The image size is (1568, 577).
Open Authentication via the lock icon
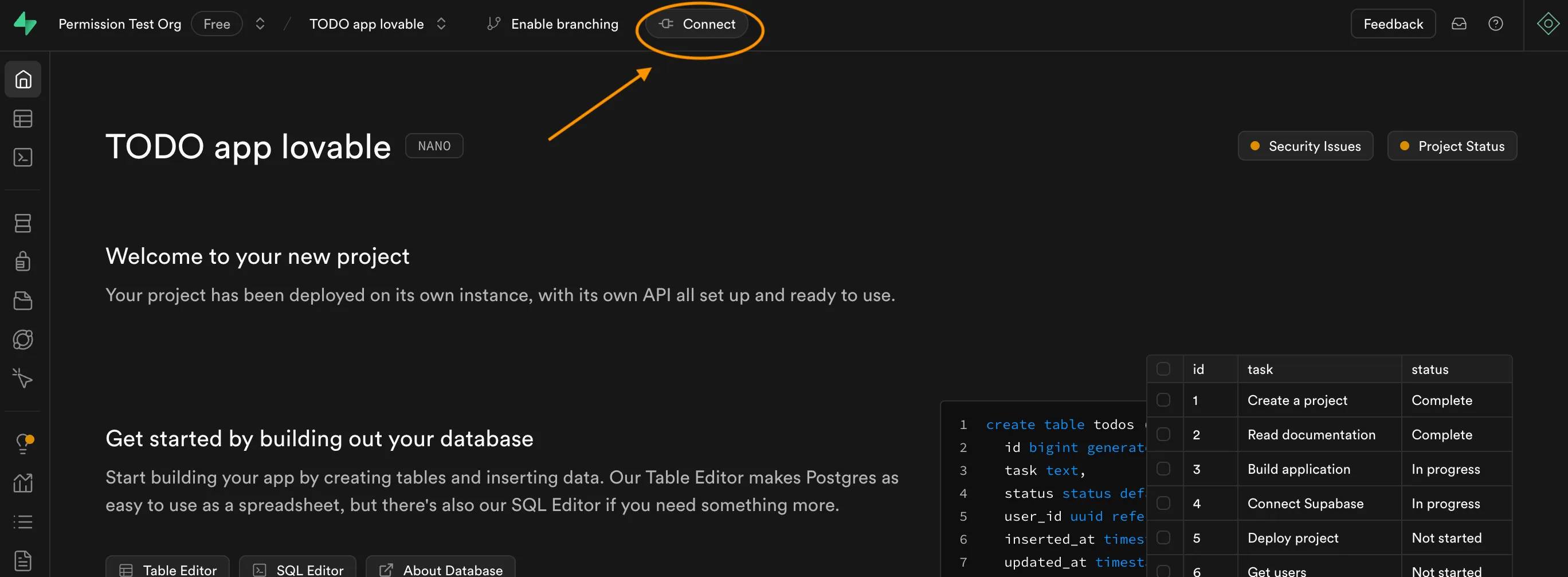tap(22, 261)
